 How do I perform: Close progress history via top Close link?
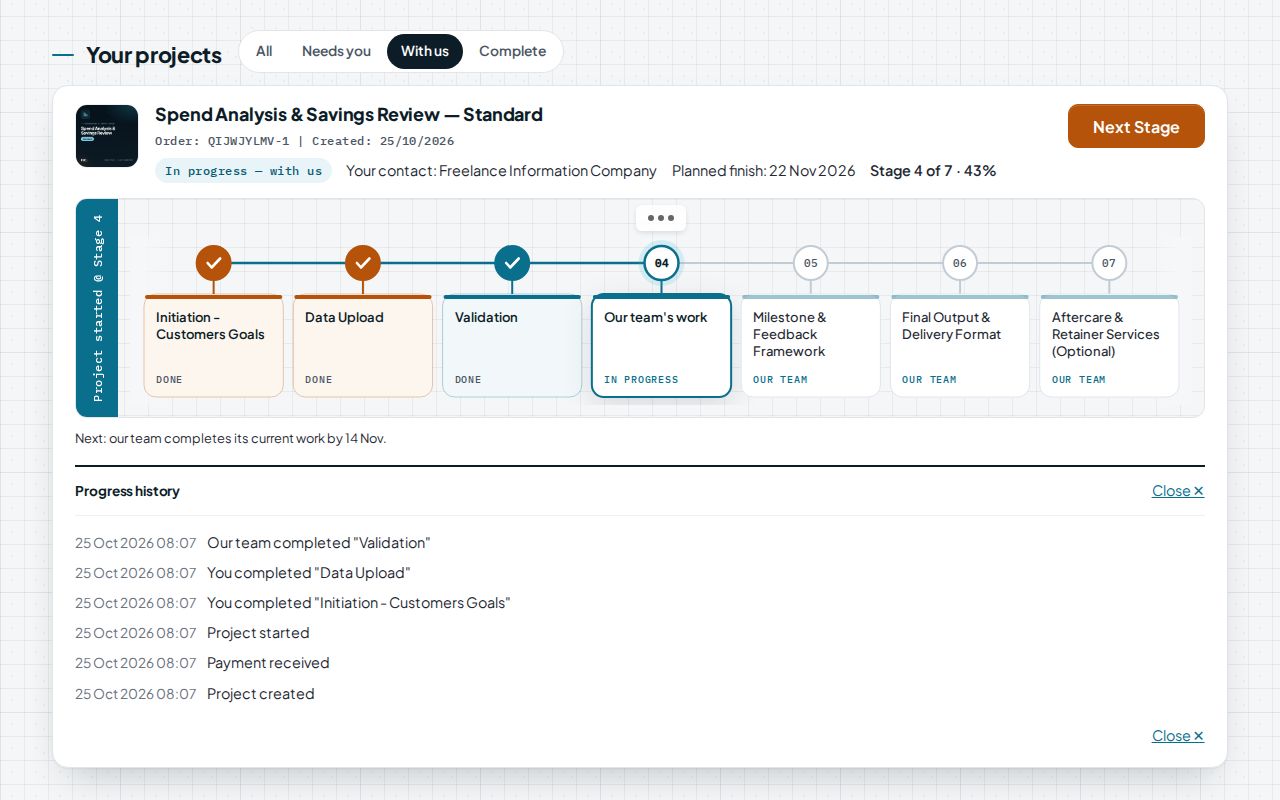click(x=1178, y=491)
